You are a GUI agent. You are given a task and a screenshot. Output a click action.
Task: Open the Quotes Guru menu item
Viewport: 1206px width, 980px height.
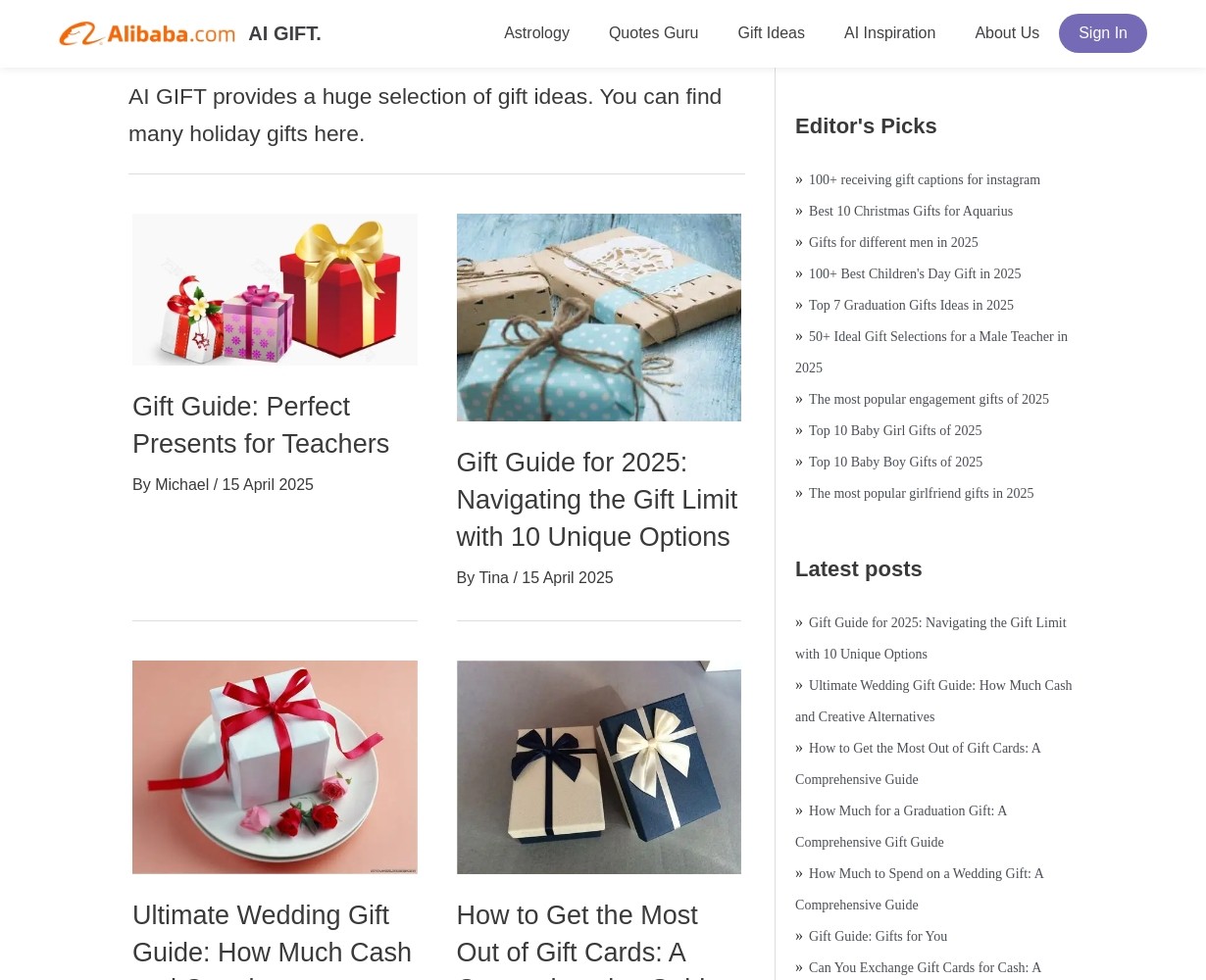(653, 33)
